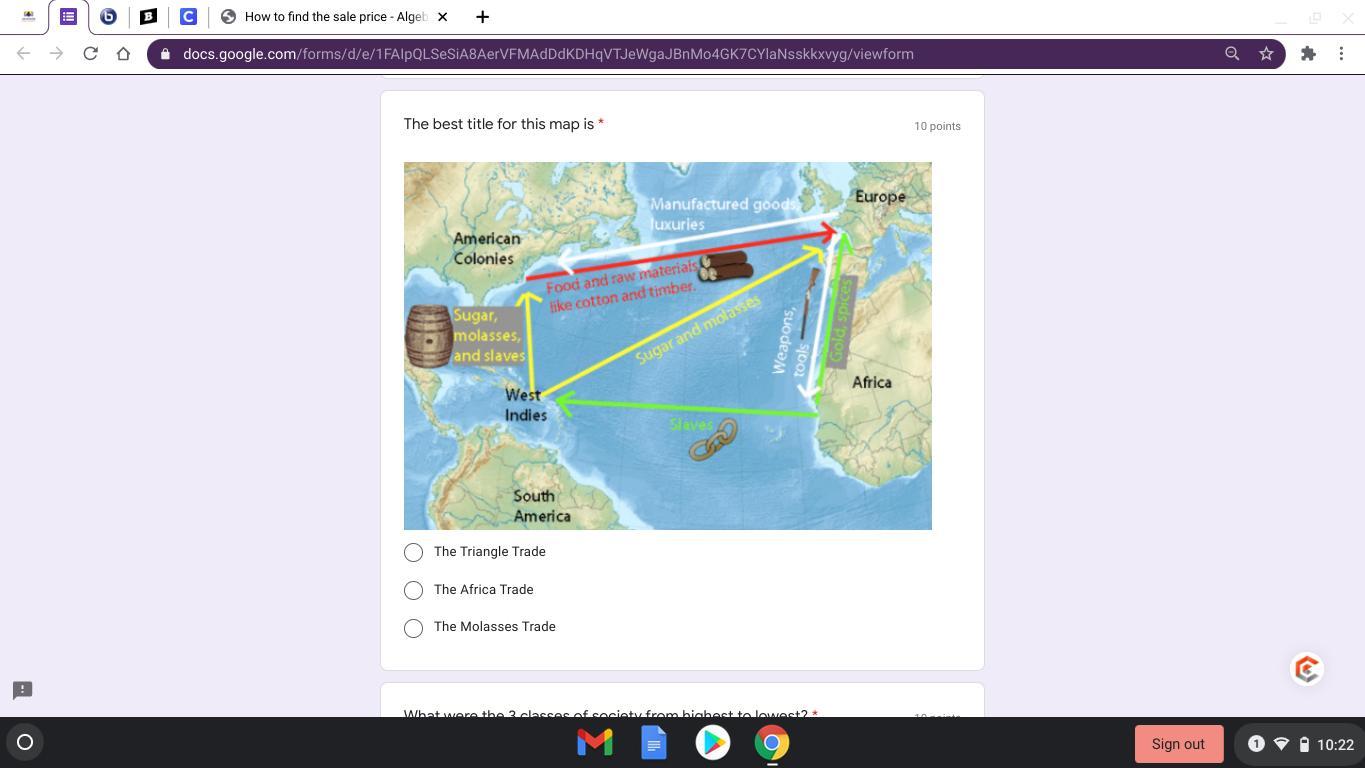Open the 10:22 clock status area
Image resolution: width=1365 pixels, height=768 pixels.
coord(1335,744)
